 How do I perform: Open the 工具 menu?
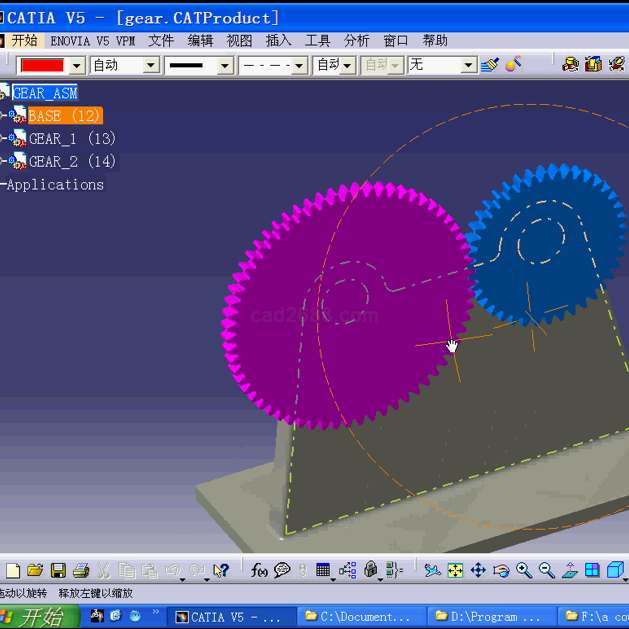click(317, 41)
